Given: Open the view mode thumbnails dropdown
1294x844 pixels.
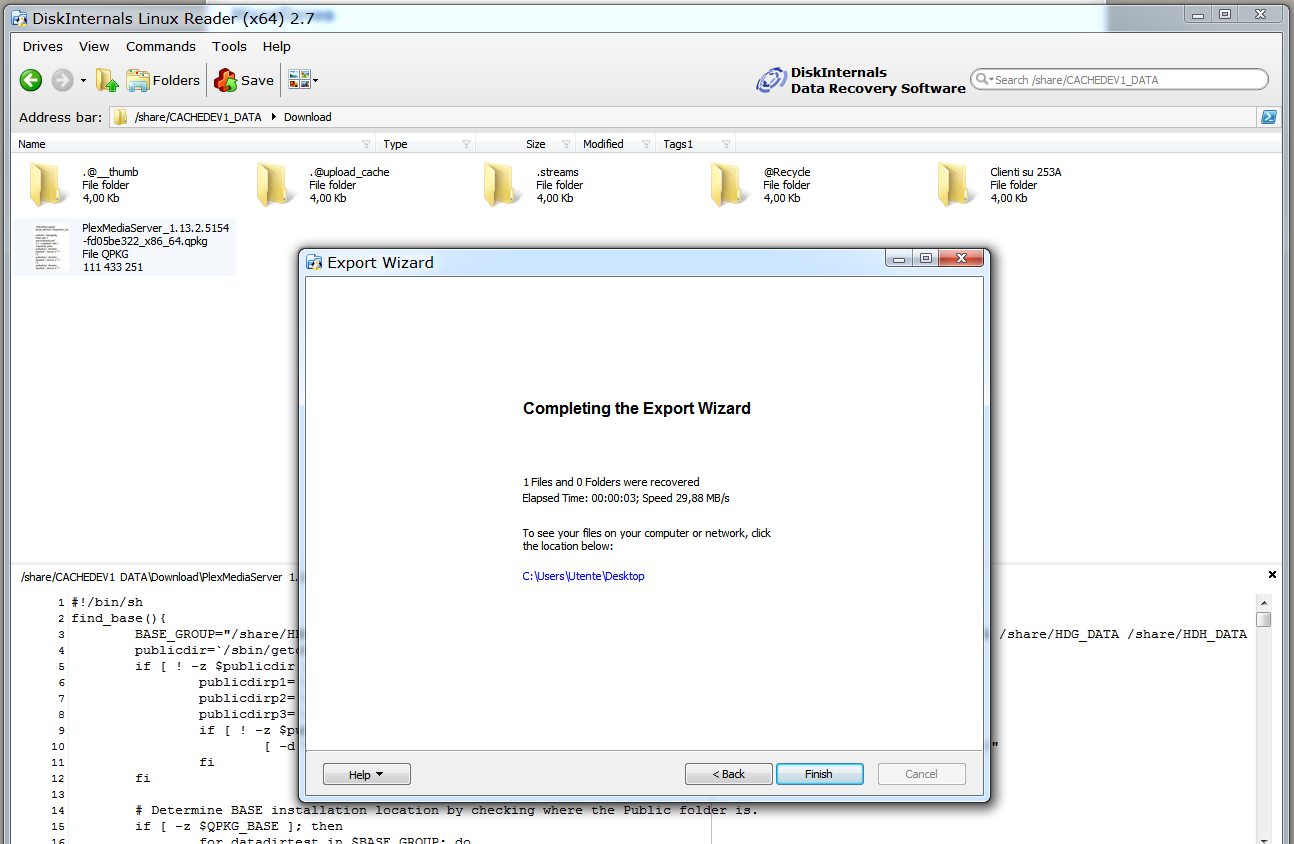Looking at the screenshot, I should coord(303,80).
